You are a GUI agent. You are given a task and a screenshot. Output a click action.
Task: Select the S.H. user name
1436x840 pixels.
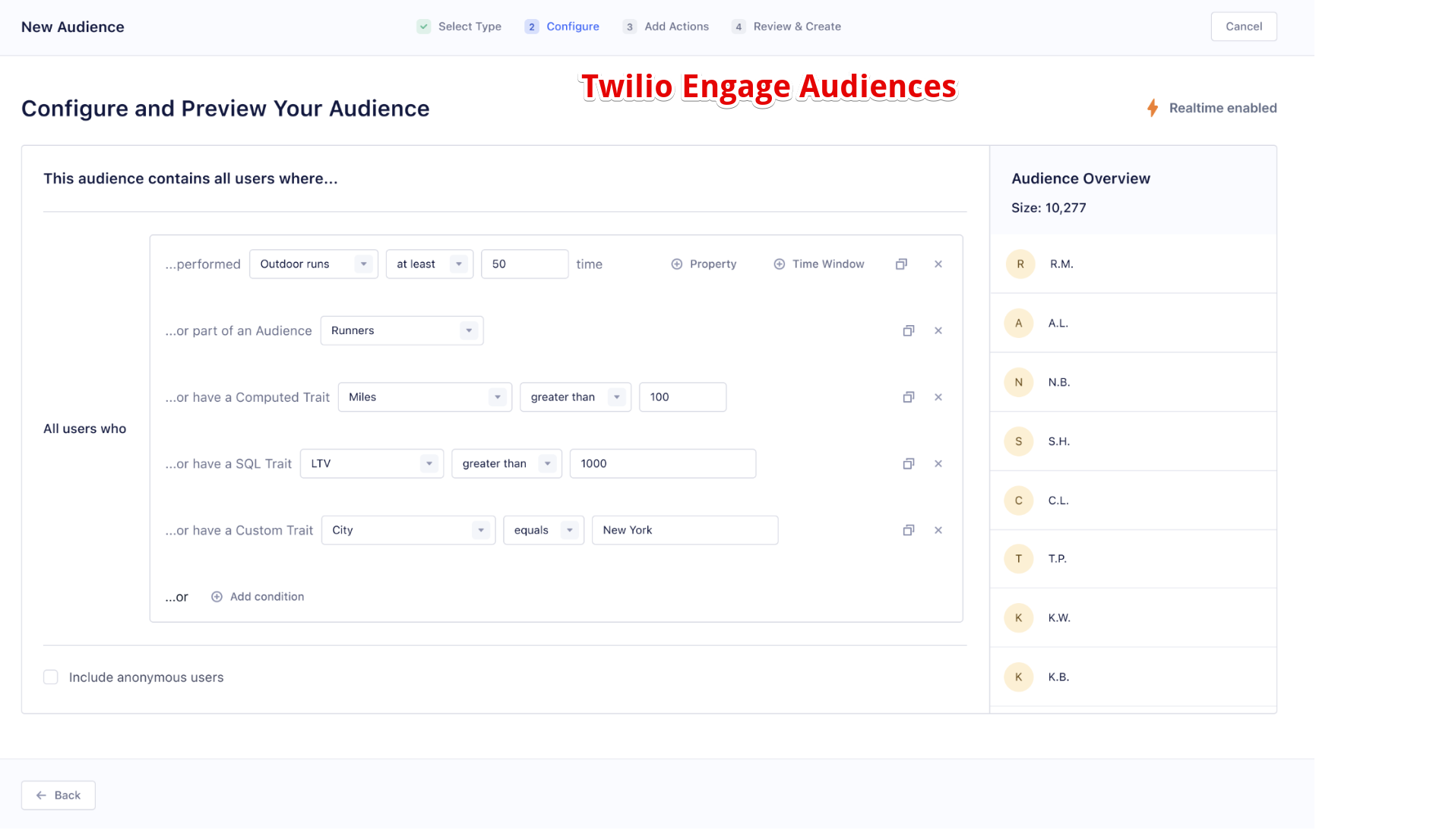coord(1059,441)
